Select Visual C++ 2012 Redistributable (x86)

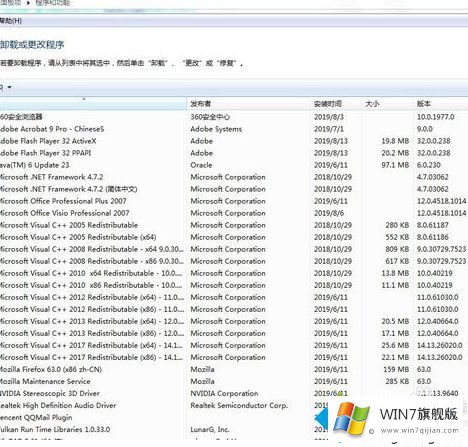coord(92,309)
